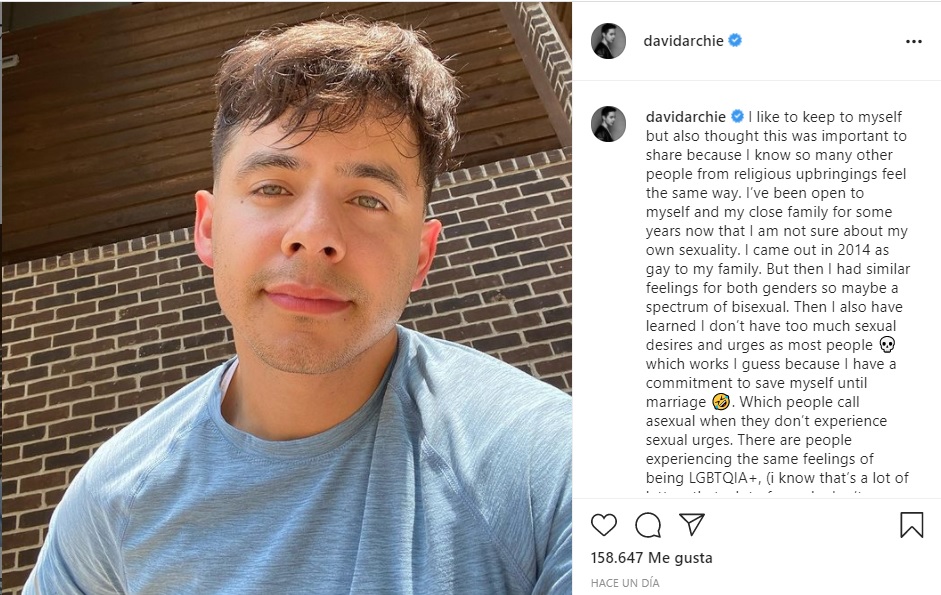
Task: Save the post with the bookmark icon
Action: pyautogui.click(x=911, y=525)
